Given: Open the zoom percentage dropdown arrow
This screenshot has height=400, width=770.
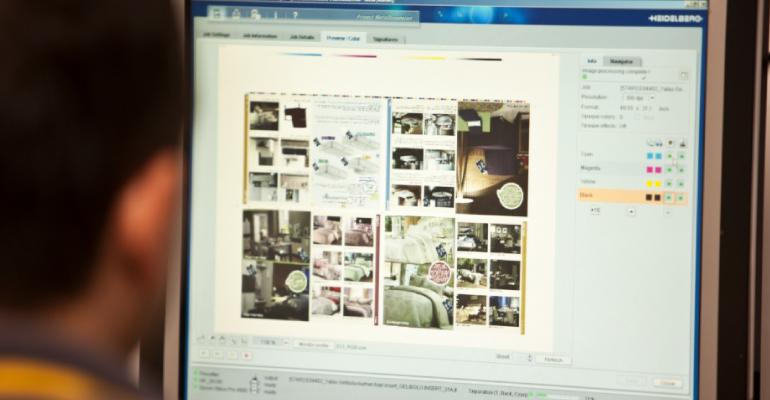Looking at the screenshot, I should click(286, 342).
